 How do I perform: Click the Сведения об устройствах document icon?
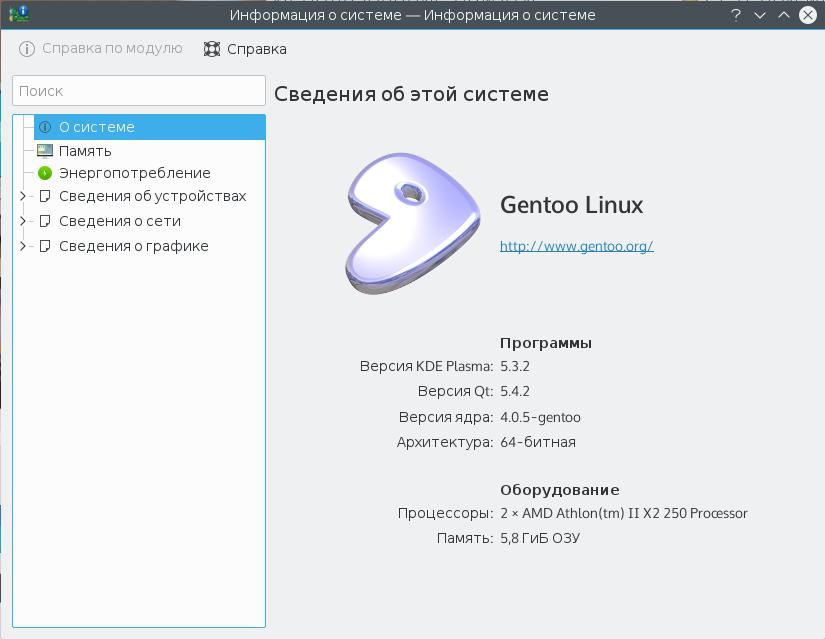[x=44, y=197]
